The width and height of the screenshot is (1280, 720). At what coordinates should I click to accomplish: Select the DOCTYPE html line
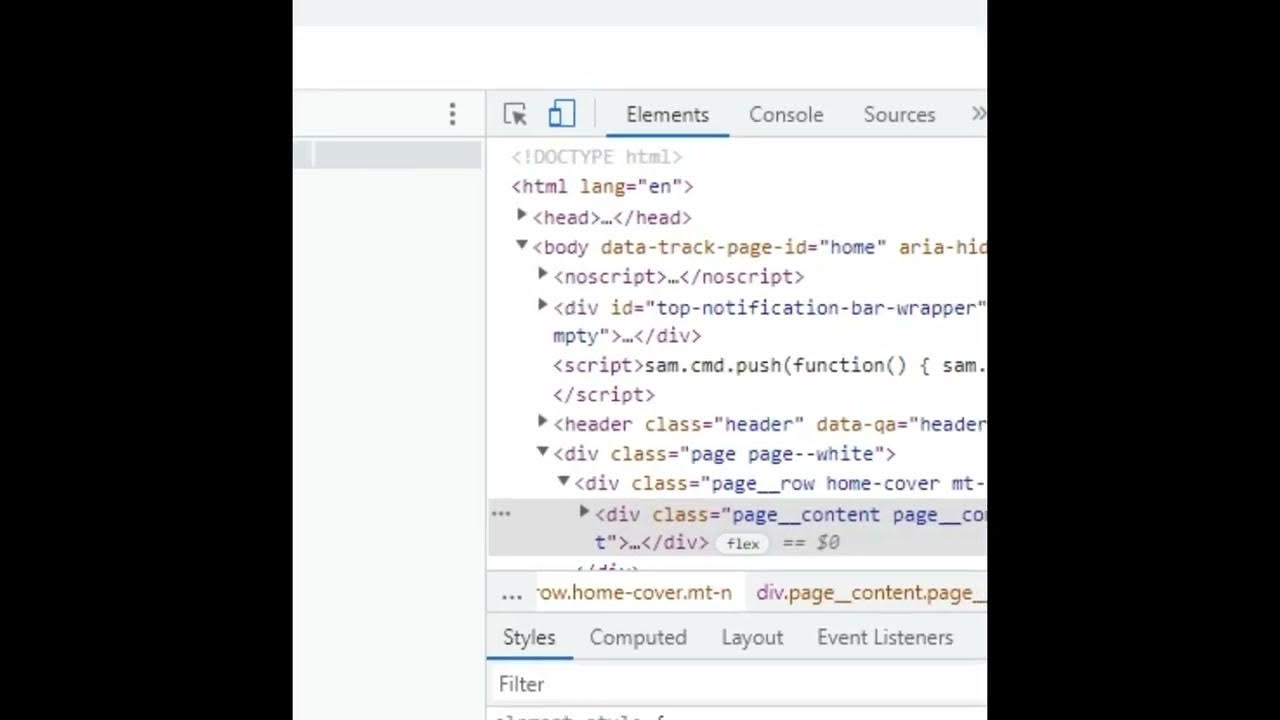(597, 157)
